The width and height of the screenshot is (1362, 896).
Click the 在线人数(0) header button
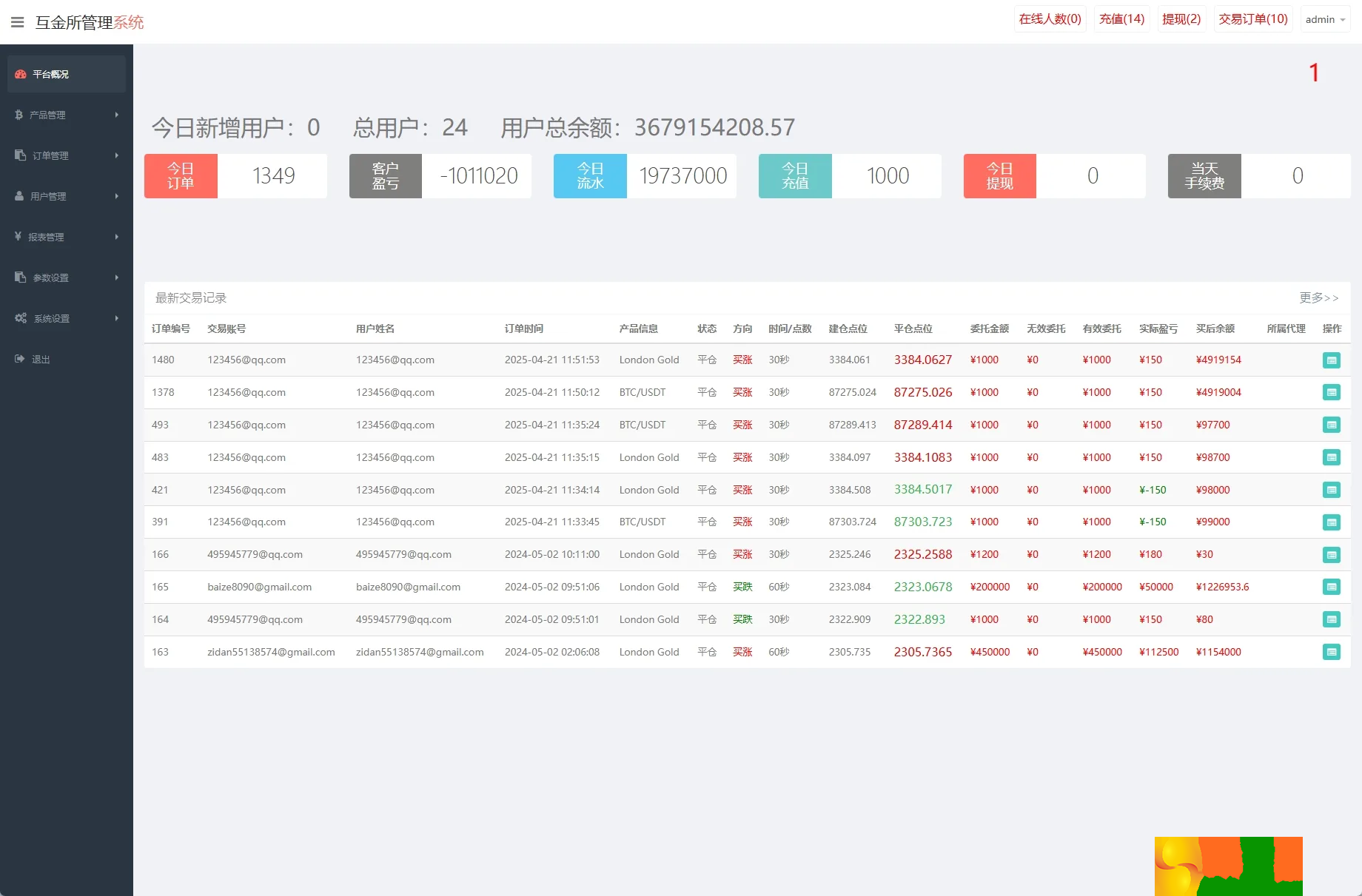tap(1050, 19)
